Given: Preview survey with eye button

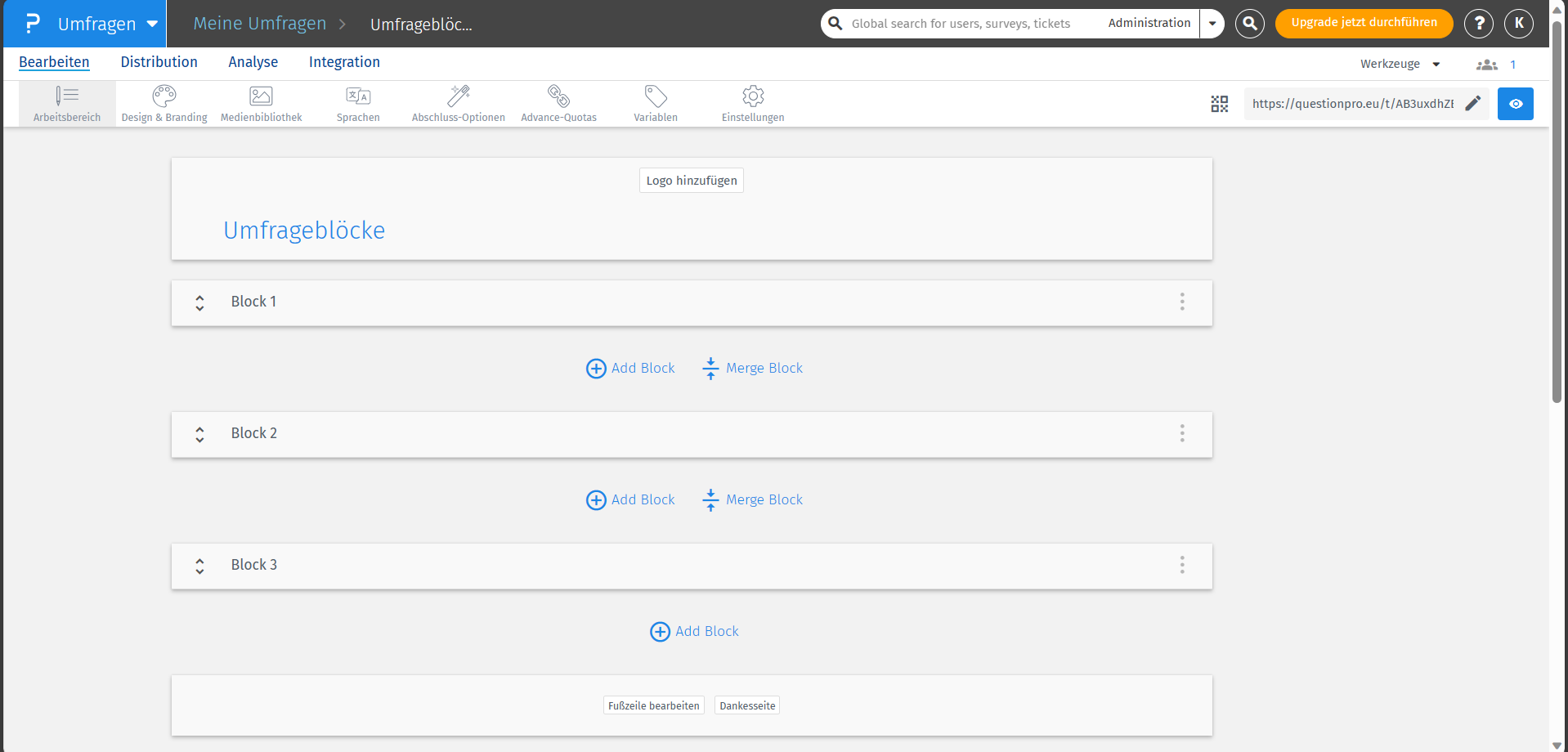Looking at the screenshot, I should pyautogui.click(x=1515, y=104).
